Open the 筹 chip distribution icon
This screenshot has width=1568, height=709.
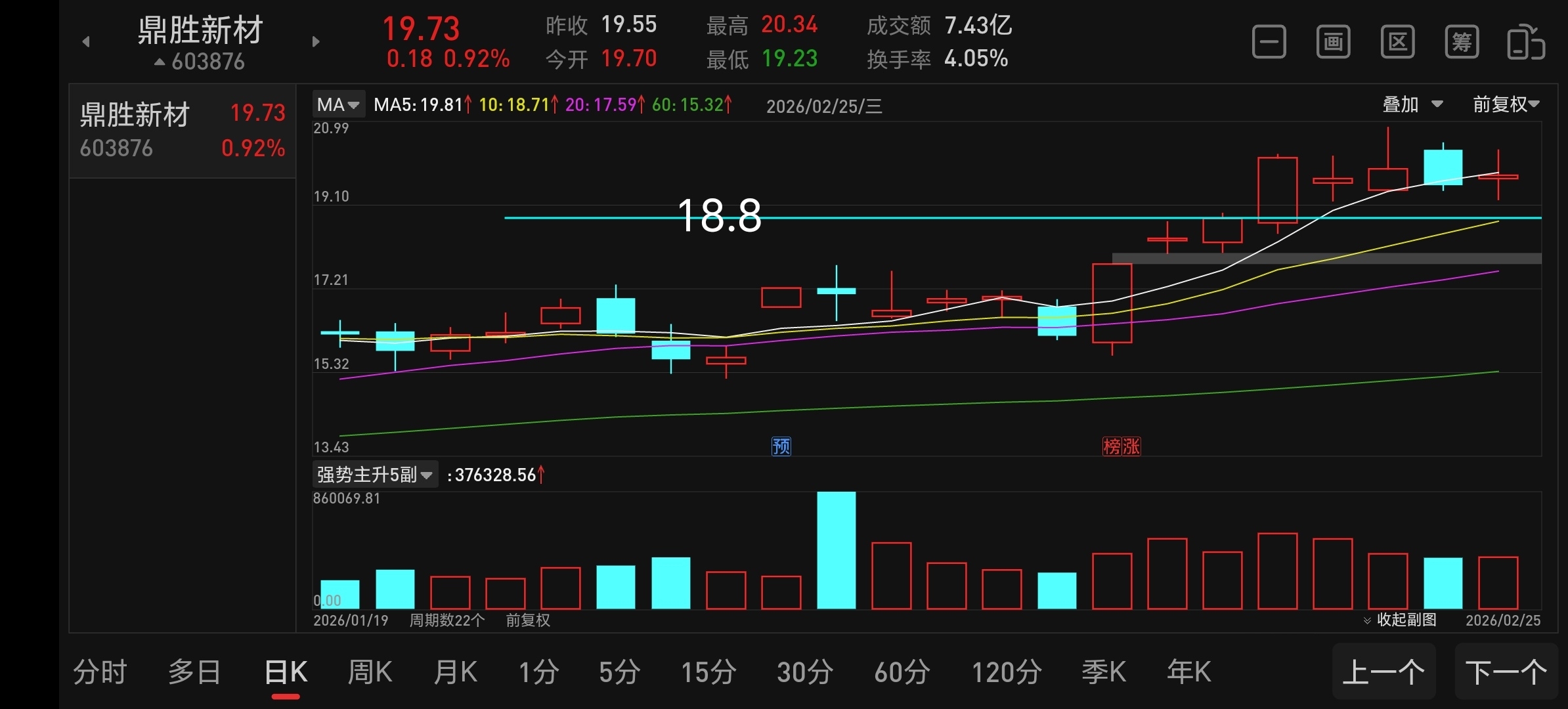1462,43
